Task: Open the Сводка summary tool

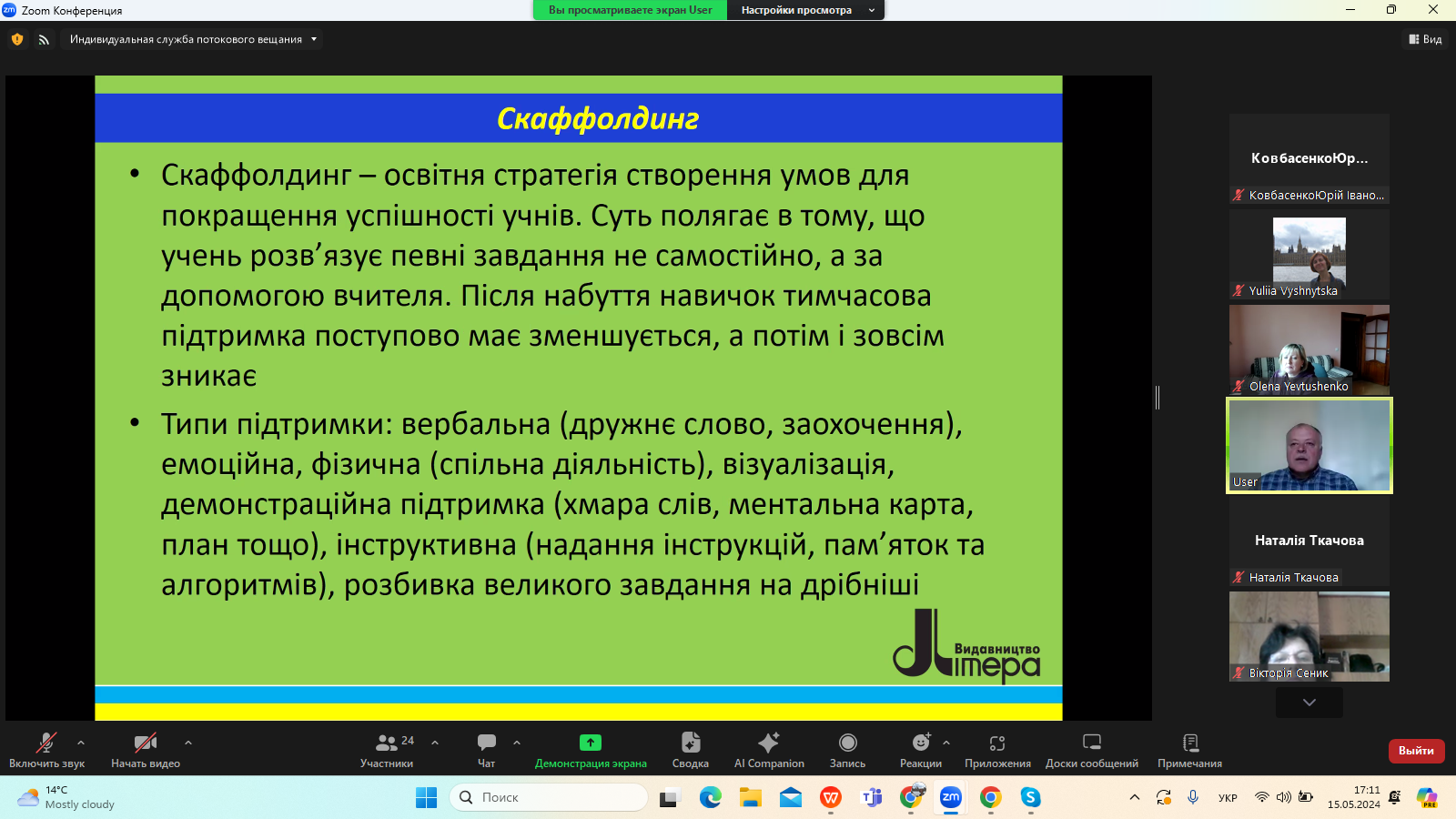Action: 690,750
